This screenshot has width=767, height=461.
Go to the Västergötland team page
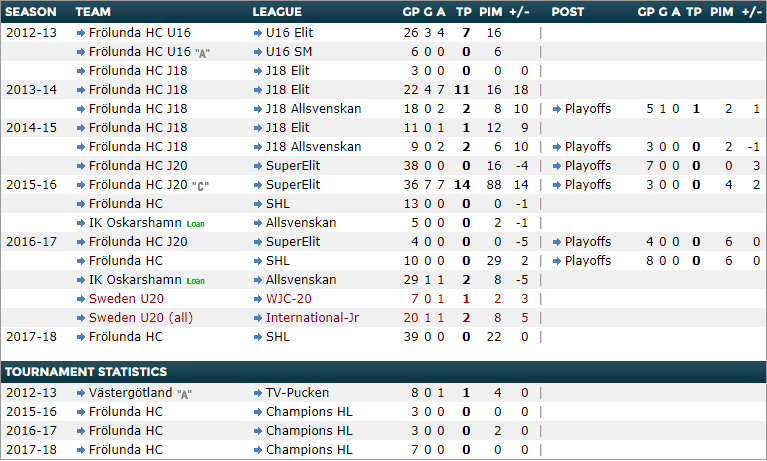tap(130, 393)
